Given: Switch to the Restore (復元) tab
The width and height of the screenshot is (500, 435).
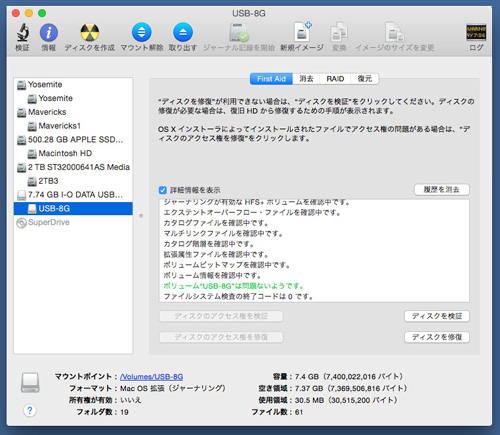Looking at the screenshot, I should (x=365, y=79).
